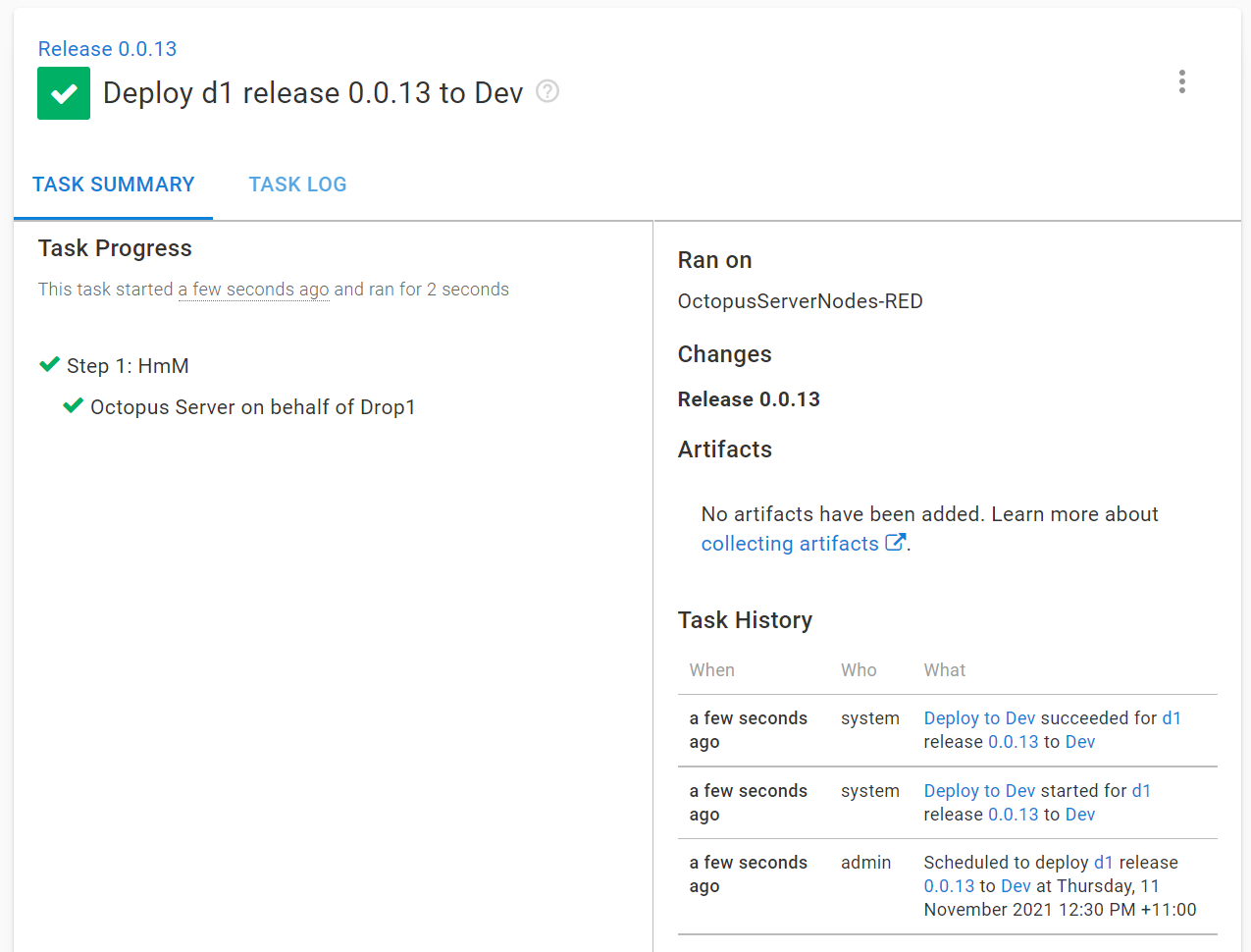Open the vertical three-dot overflow menu
1251x952 pixels.
tap(1181, 81)
